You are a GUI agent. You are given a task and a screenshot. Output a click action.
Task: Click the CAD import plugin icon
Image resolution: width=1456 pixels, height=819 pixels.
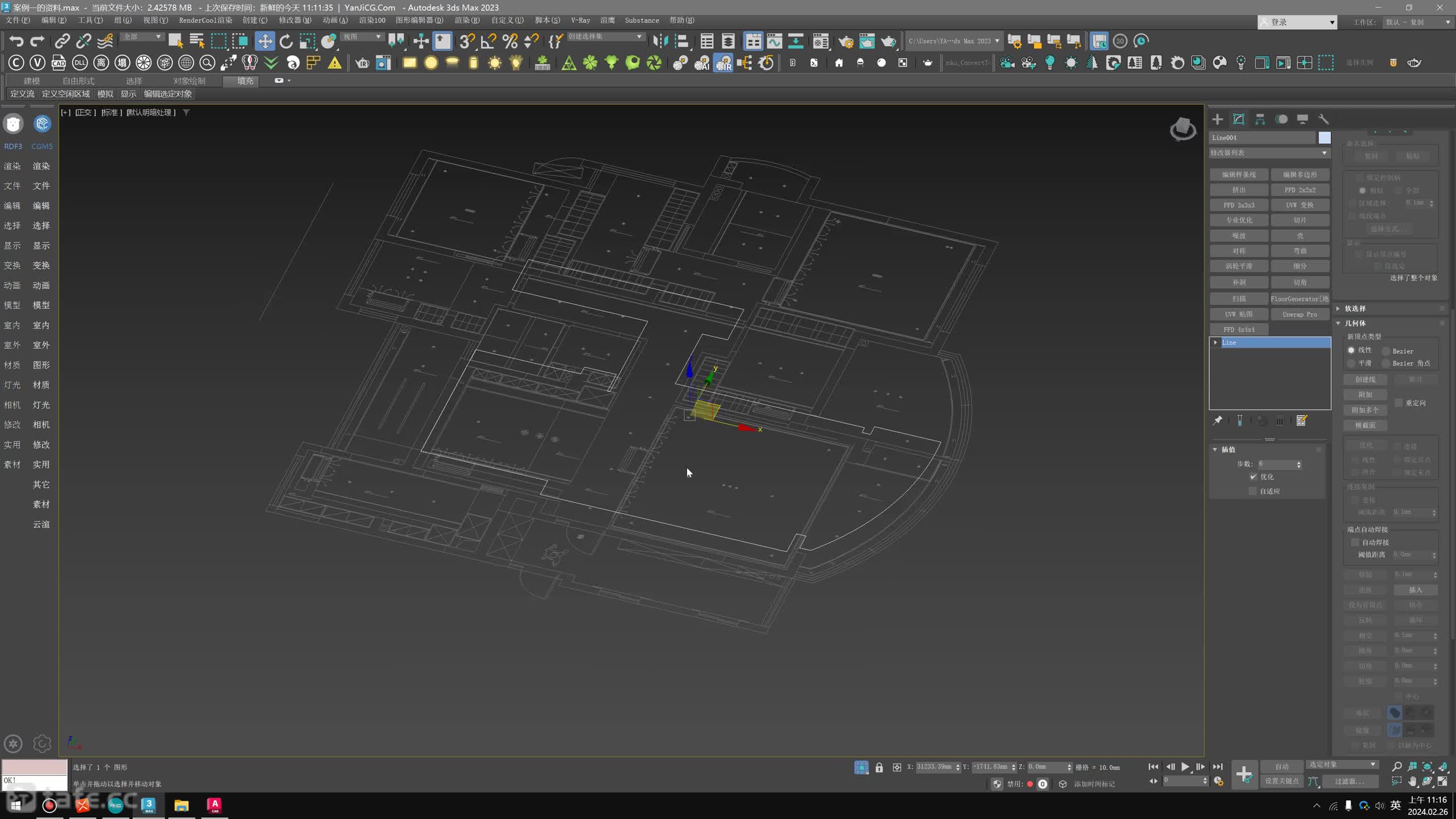point(59,63)
